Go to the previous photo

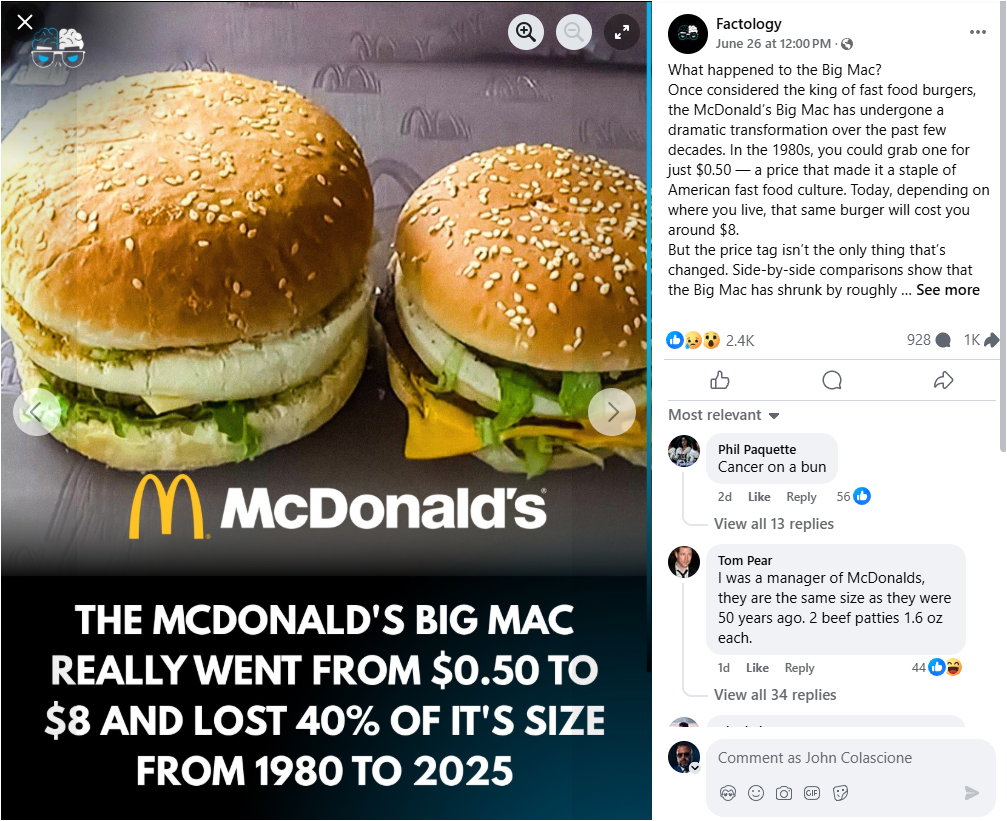click(37, 412)
